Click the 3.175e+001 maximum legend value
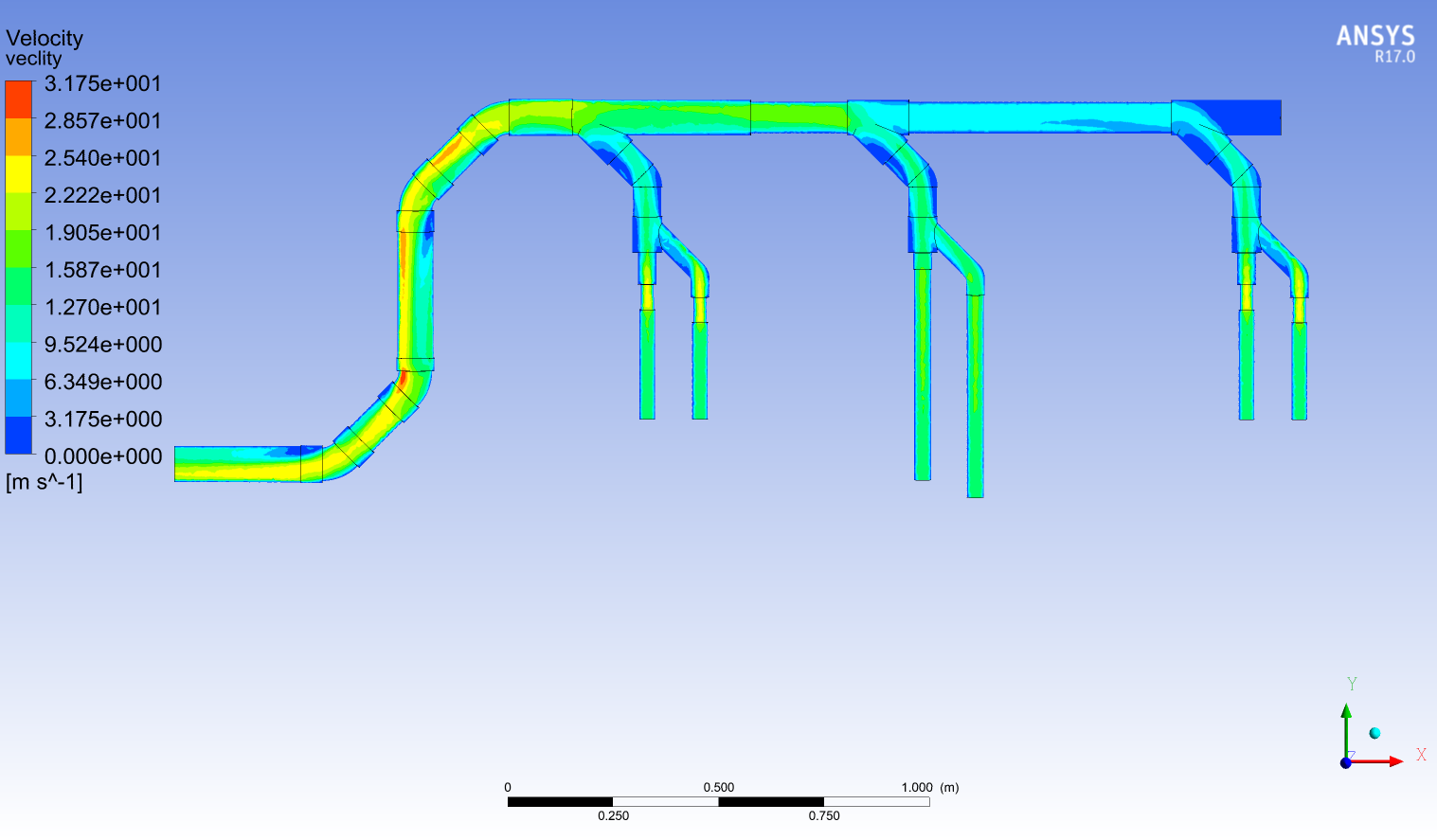Screen dimensions: 1437x840 (x=102, y=83)
